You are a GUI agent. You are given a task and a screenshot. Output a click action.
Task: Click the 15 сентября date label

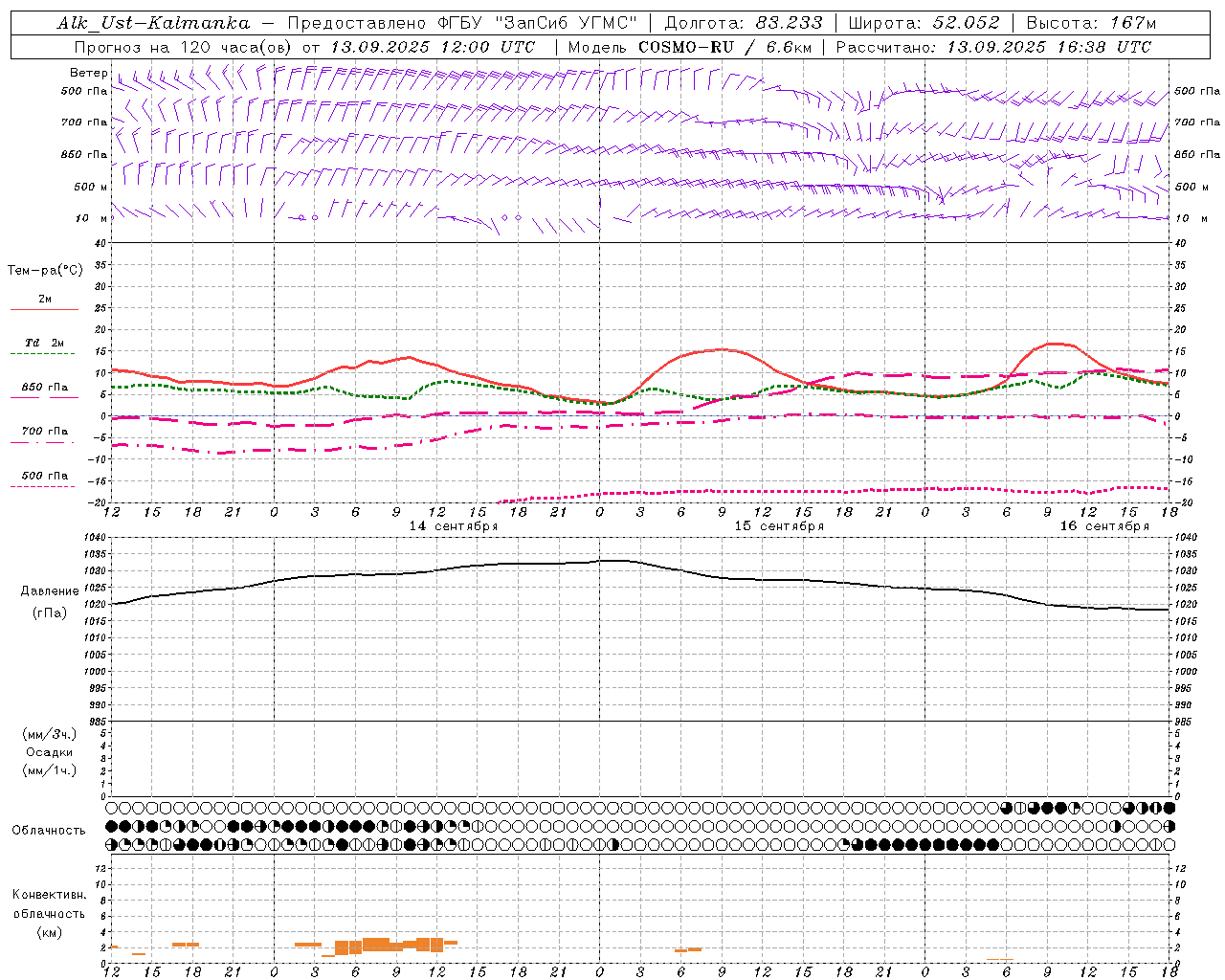tap(778, 526)
